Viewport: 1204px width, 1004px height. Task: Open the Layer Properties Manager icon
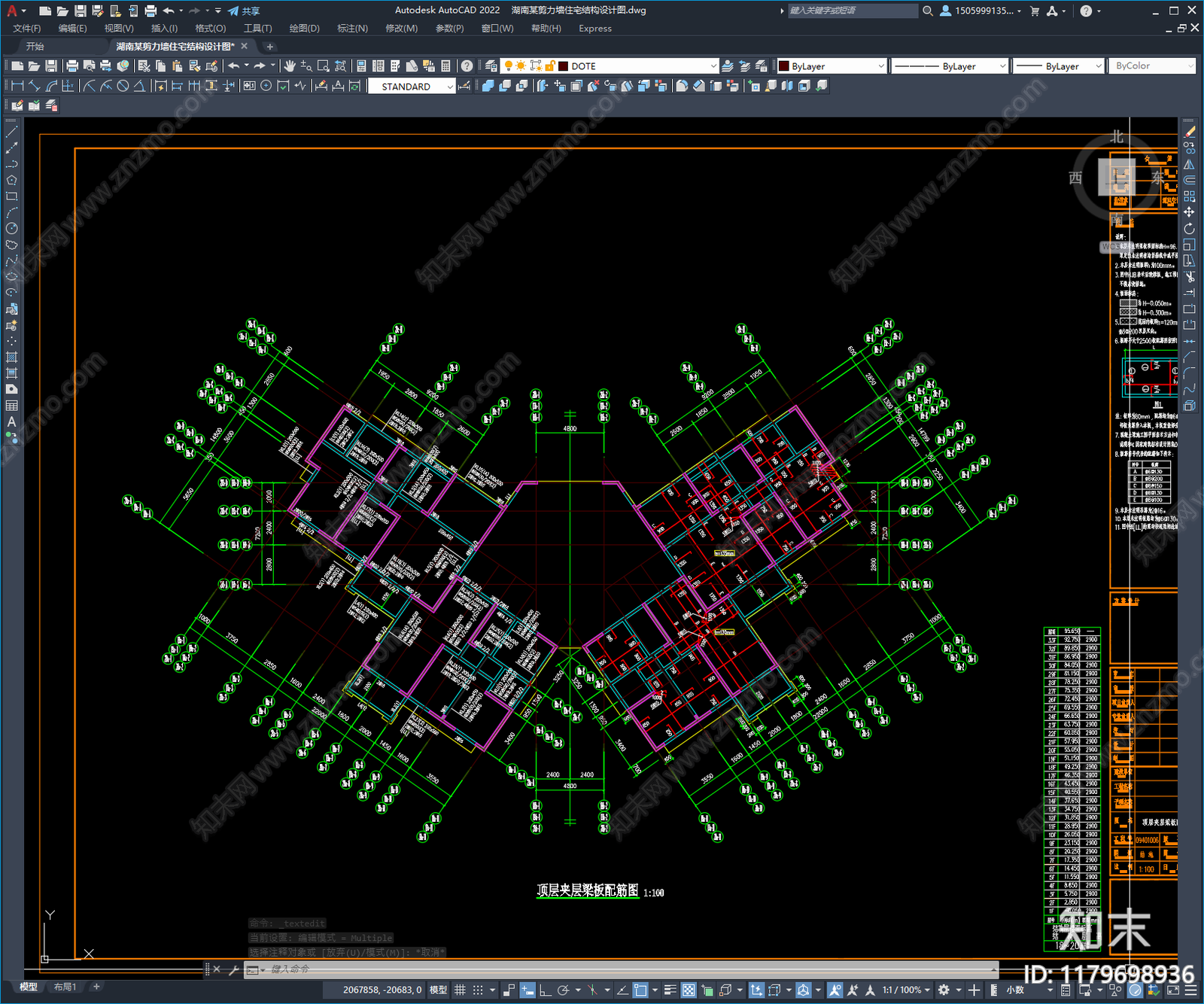(491, 66)
